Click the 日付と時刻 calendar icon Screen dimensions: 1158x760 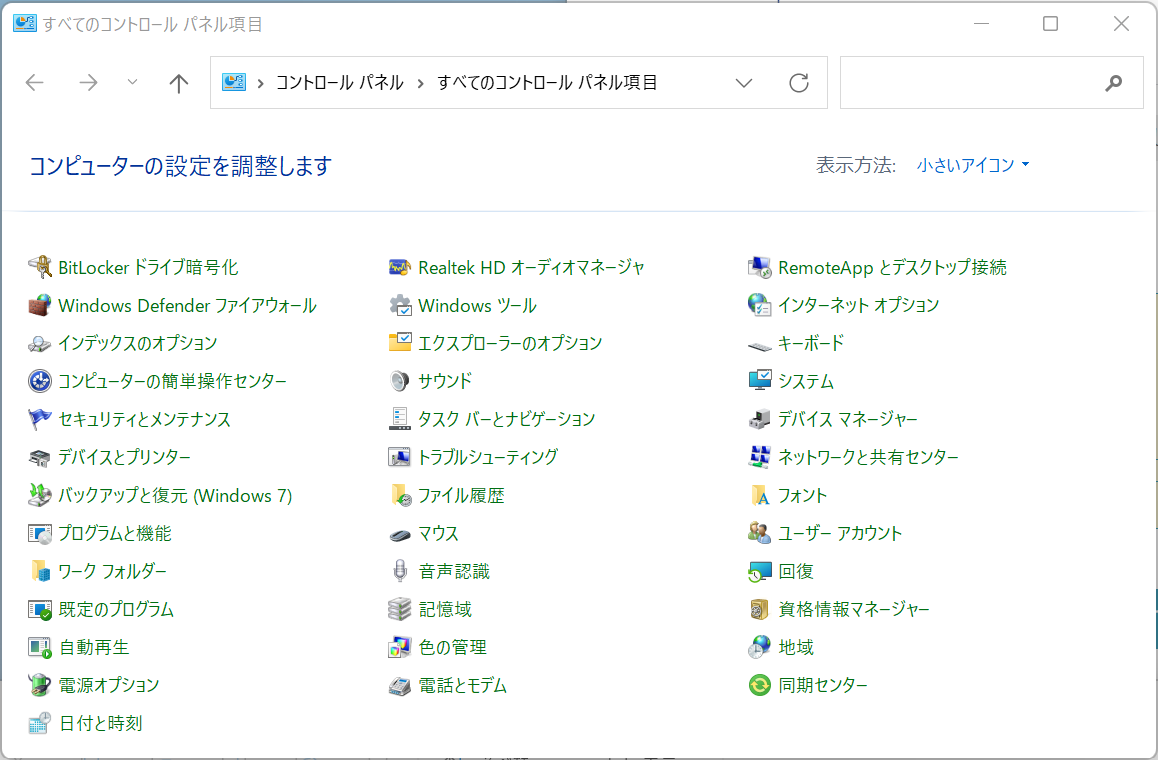tap(39, 723)
